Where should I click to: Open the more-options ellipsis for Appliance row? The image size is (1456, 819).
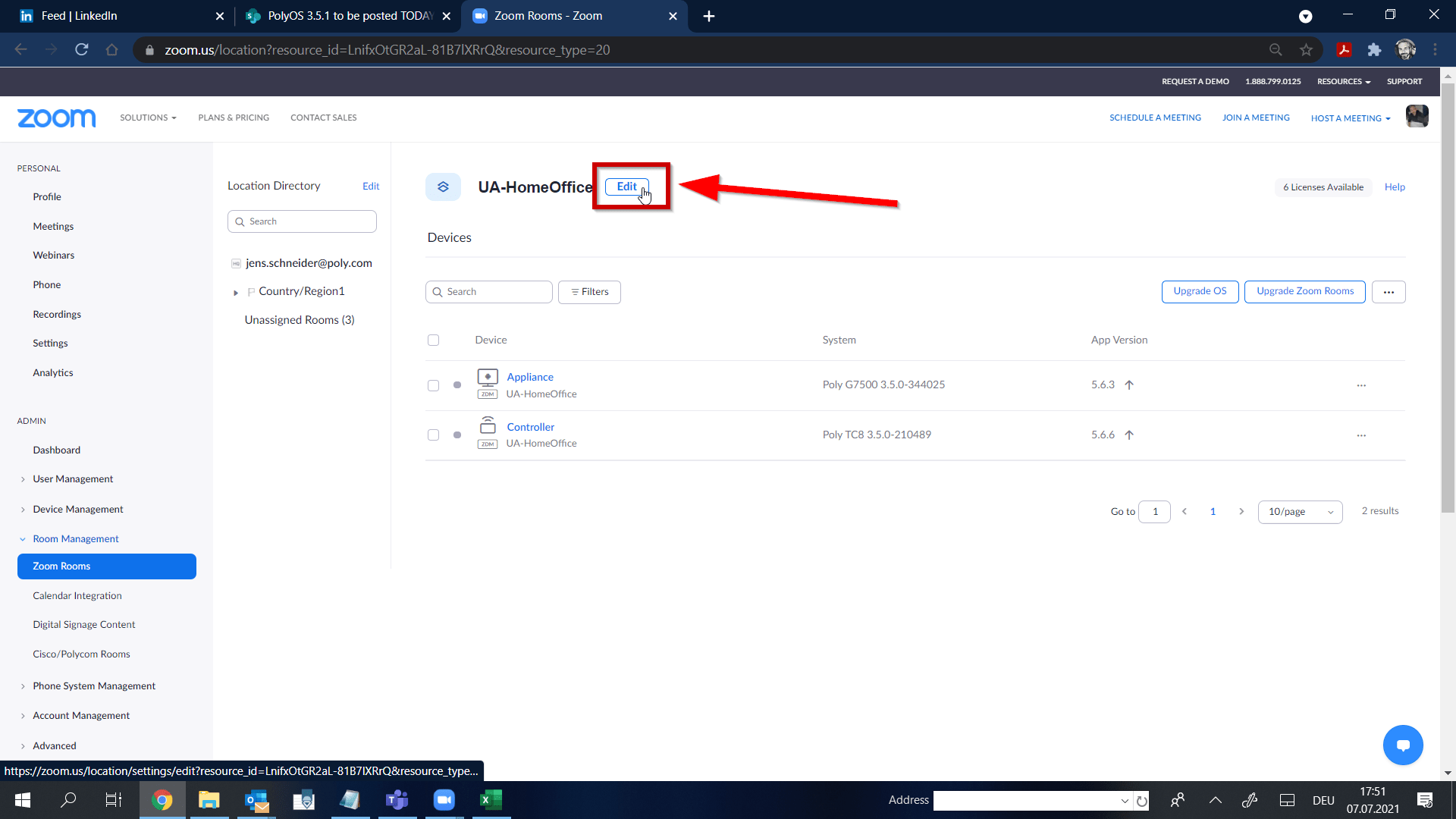[x=1361, y=385]
